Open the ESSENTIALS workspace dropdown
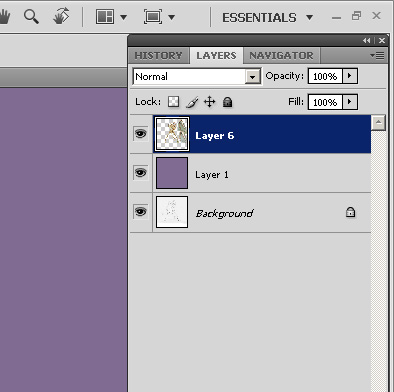Image resolution: width=394 pixels, height=392 pixels. (267, 17)
